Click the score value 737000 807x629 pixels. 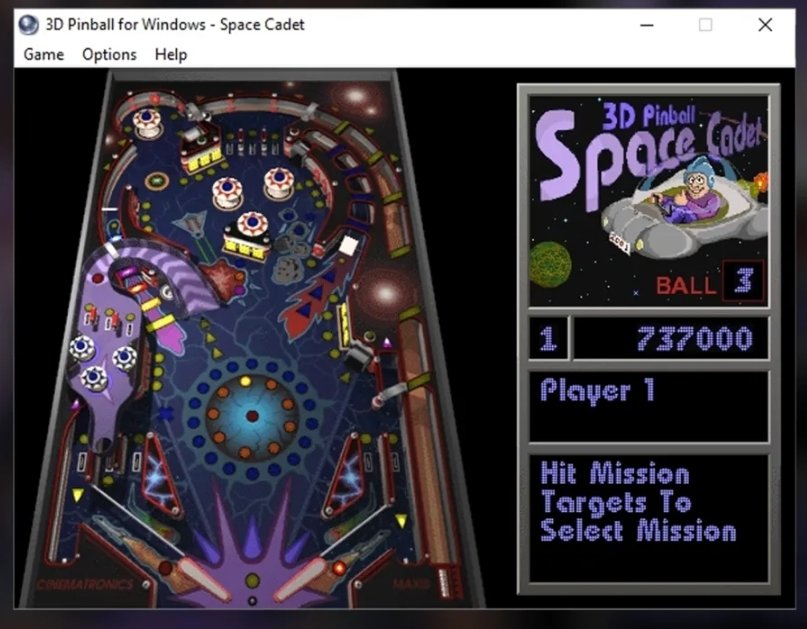pos(694,338)
